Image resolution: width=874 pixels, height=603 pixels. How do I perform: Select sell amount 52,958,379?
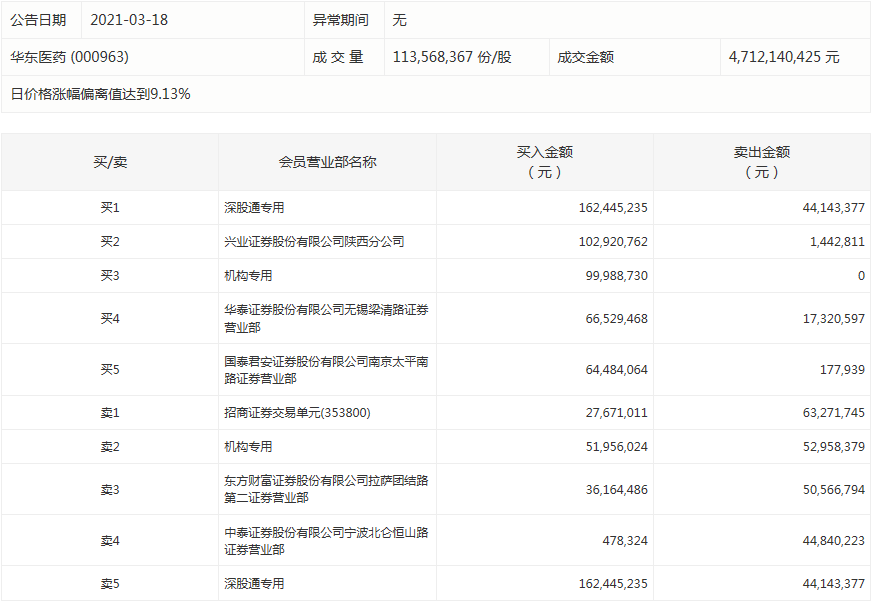click(x=834, y=447)
